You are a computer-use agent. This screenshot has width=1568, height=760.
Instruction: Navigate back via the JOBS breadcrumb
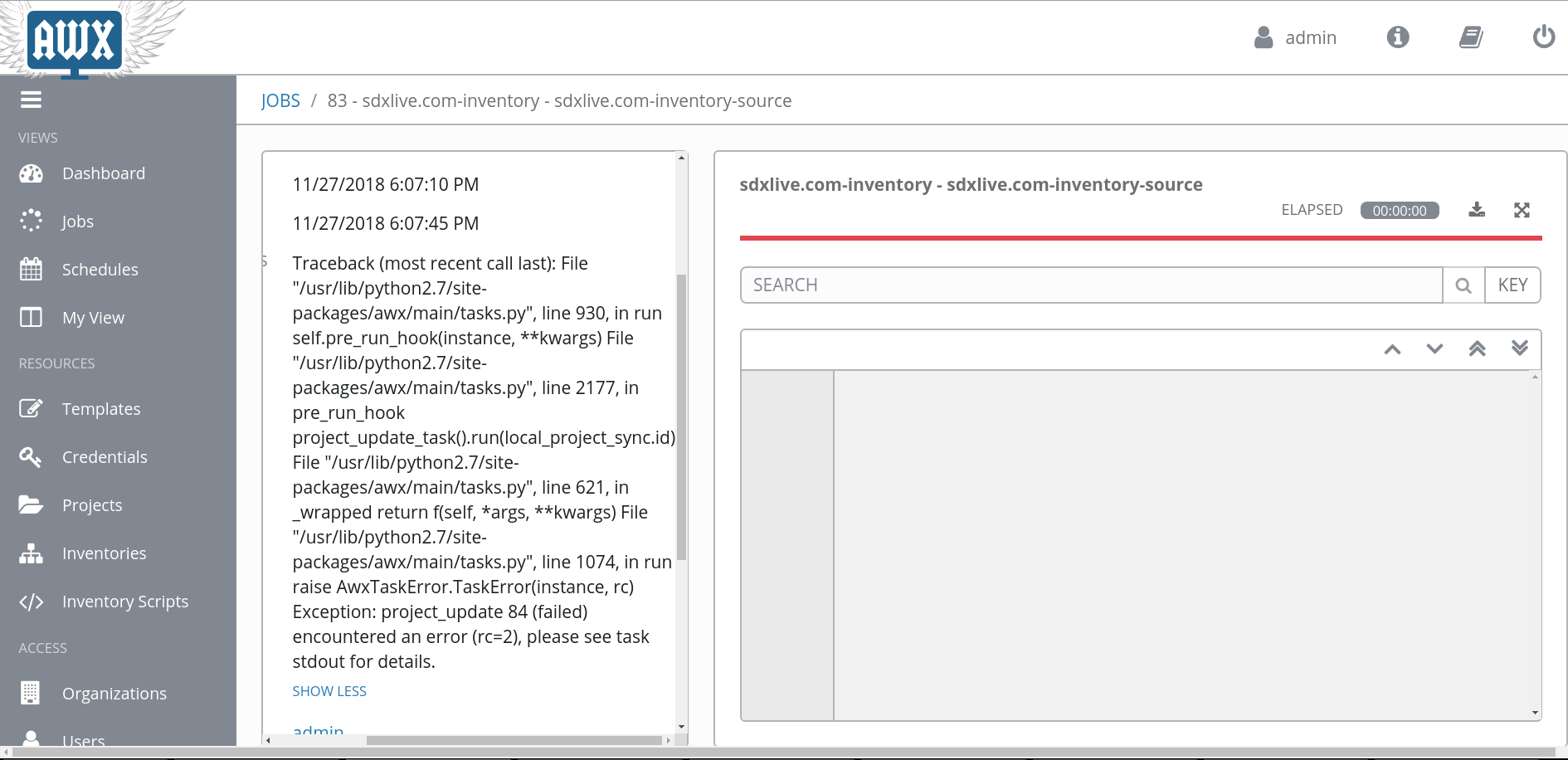pos(280,100)
